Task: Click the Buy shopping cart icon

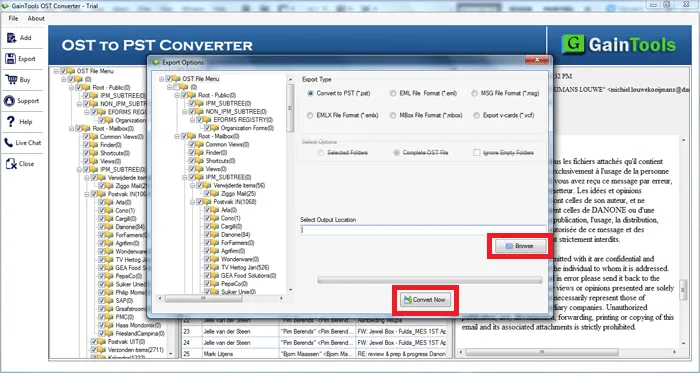Action: click(11, 79)
